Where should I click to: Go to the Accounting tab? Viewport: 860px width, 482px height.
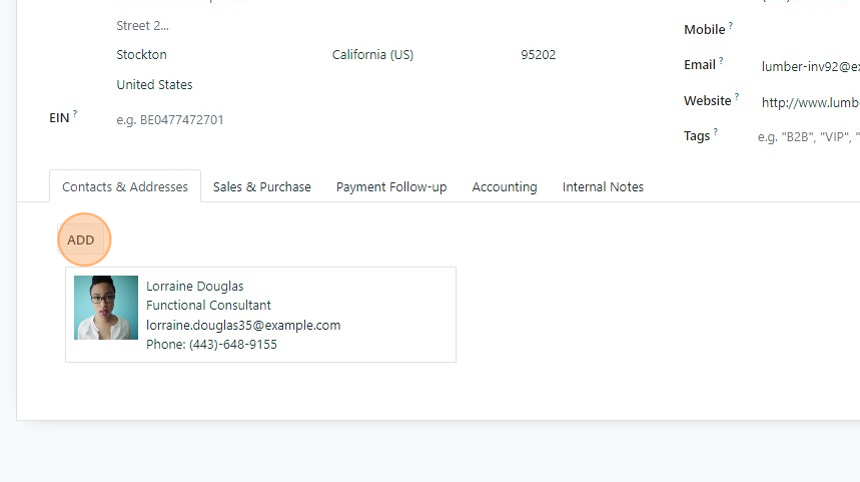point(504,187)
